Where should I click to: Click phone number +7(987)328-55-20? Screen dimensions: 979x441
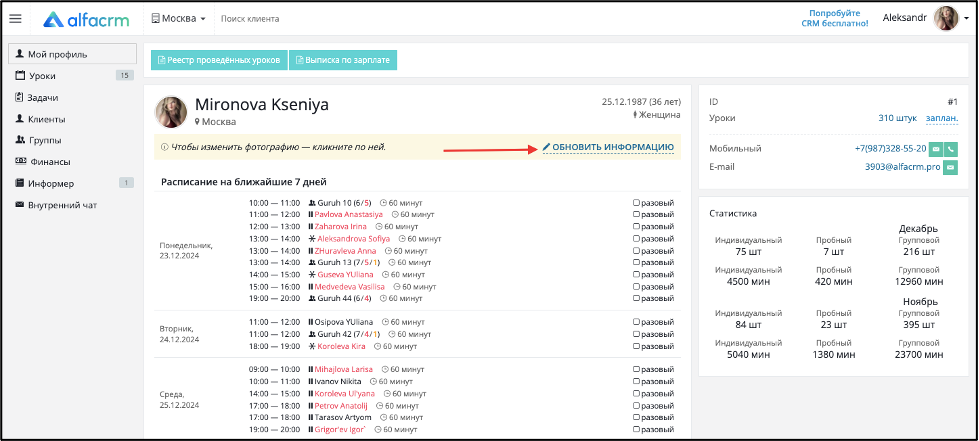pyautogui.click(x=890, y=149)
